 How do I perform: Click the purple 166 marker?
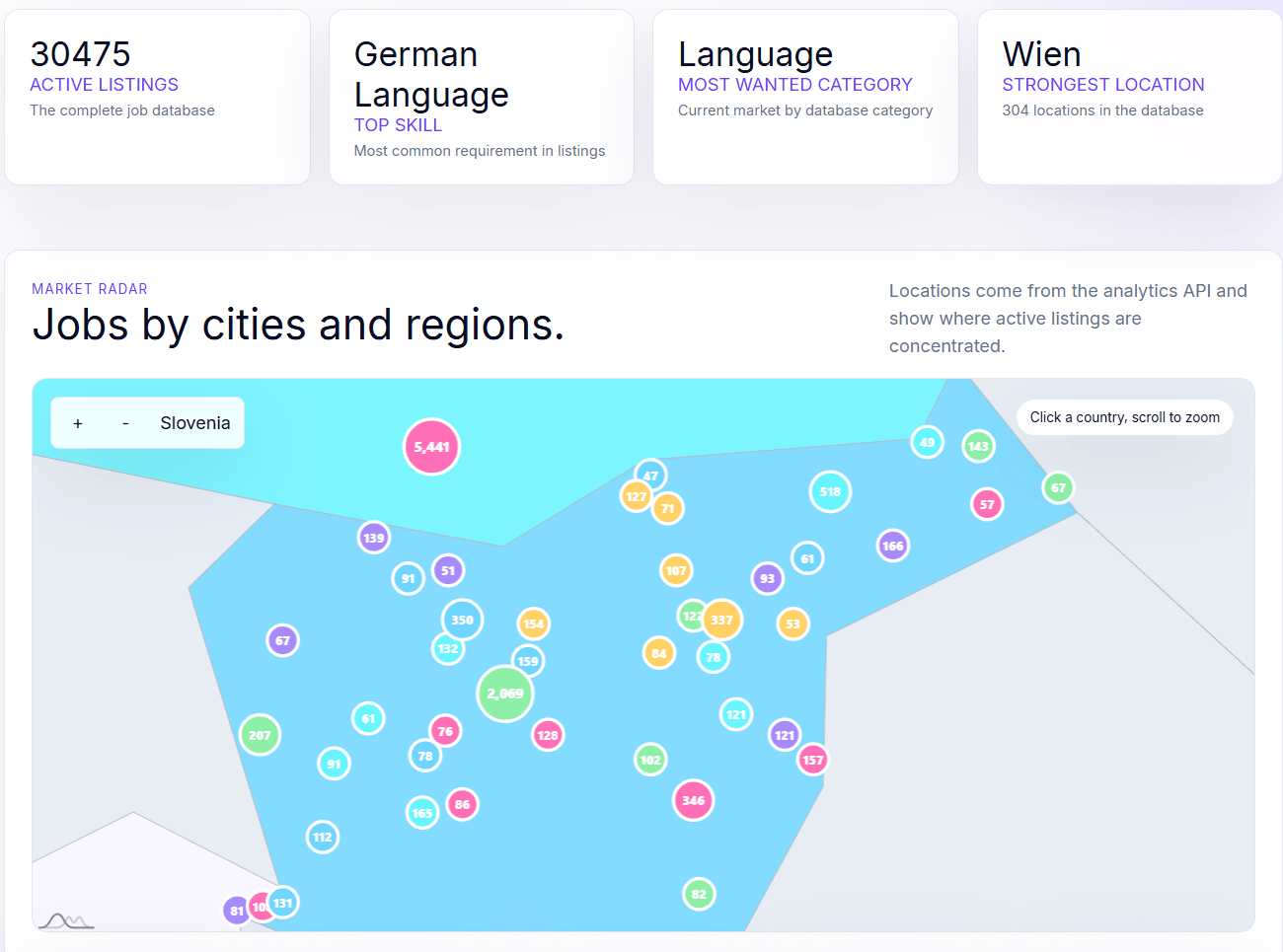(893, 546)
